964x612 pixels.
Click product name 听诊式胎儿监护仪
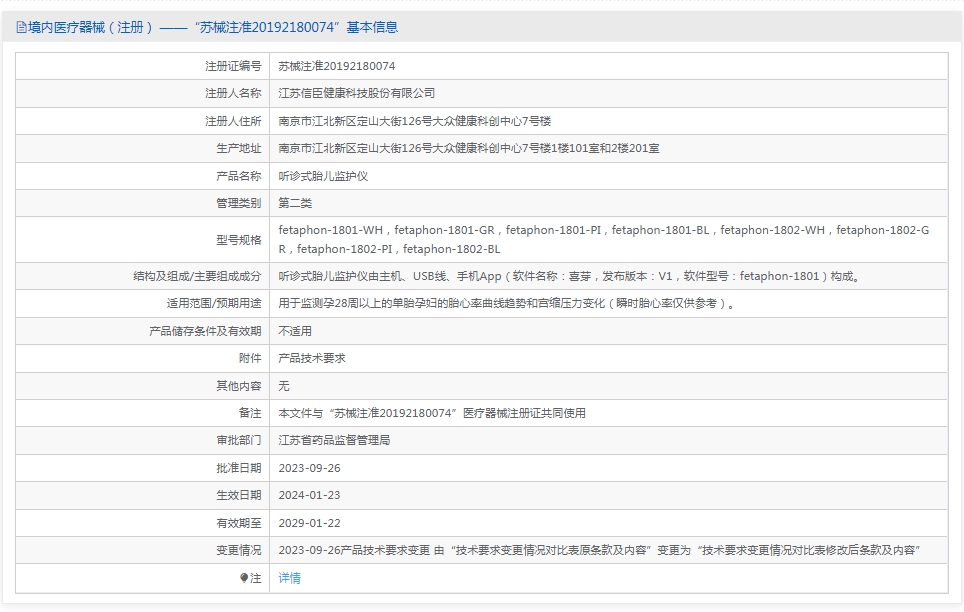pos(323,176)
